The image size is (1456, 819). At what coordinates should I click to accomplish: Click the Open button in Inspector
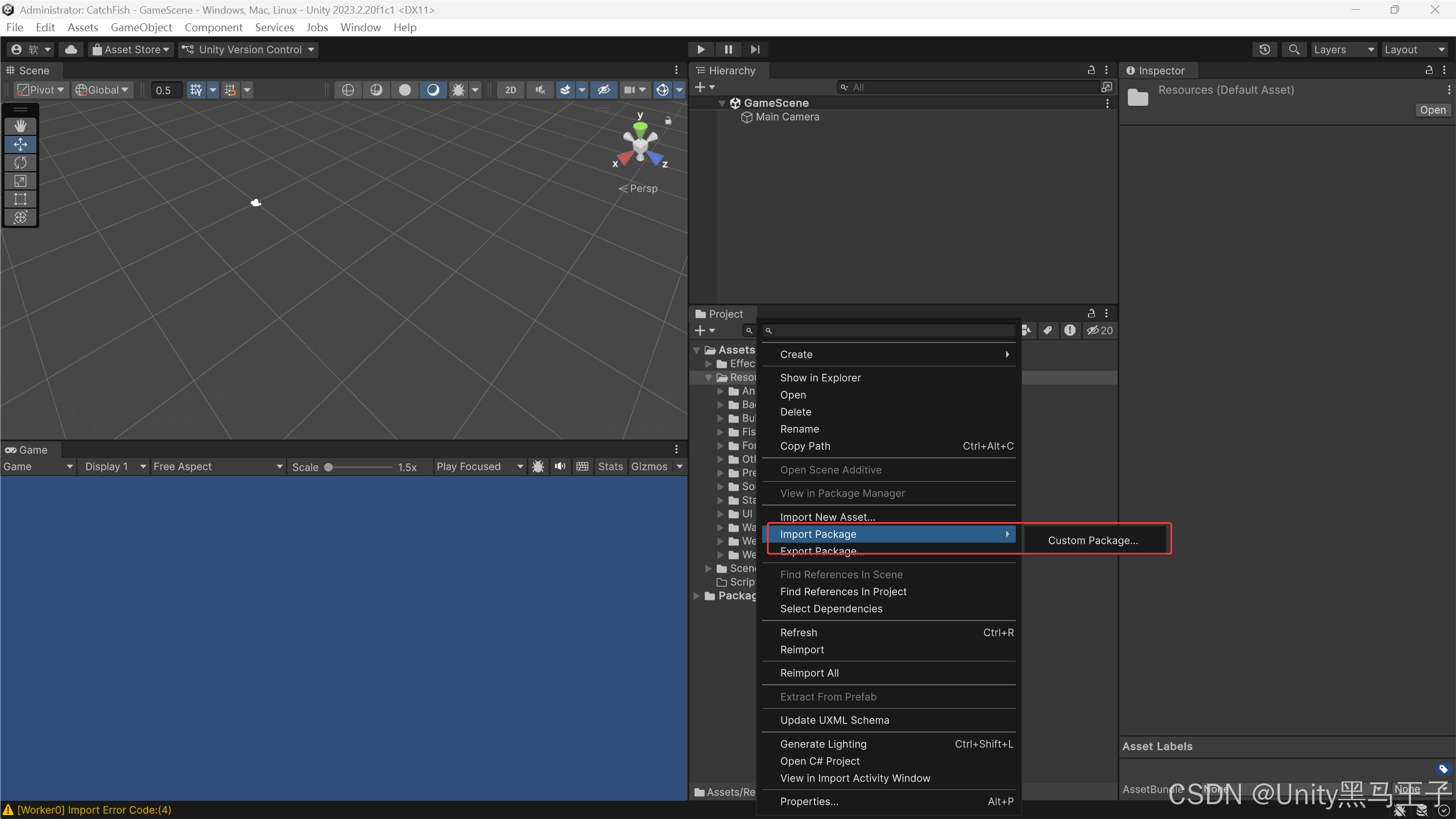click(1432, 110)
